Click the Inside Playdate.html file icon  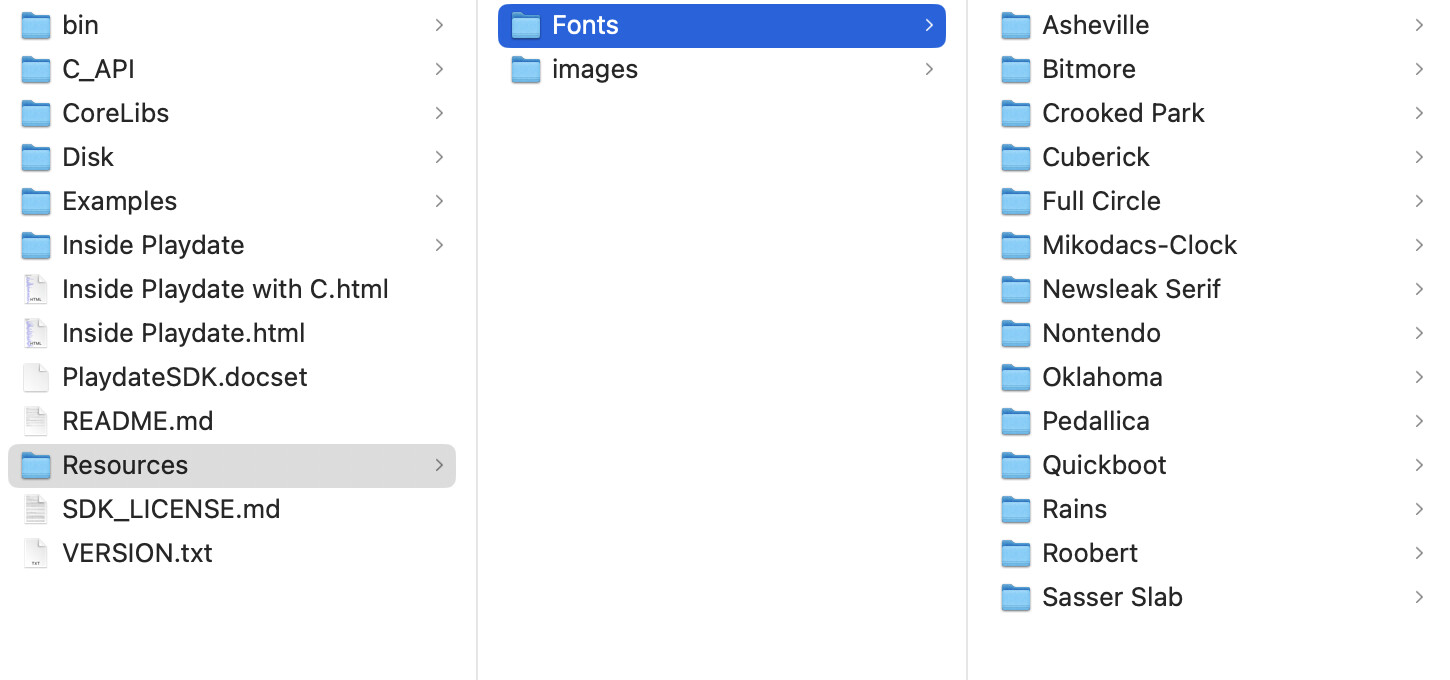(x=36, y=333)
